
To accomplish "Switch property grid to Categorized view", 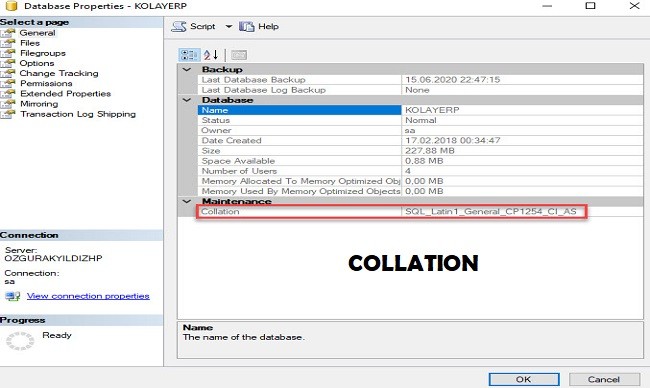I will pos(189,55).
